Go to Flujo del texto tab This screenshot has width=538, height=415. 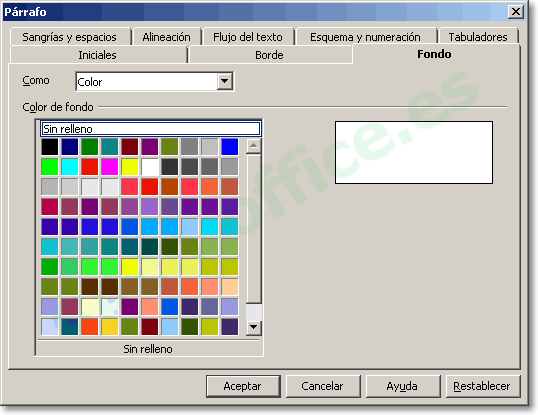[248, 37]
